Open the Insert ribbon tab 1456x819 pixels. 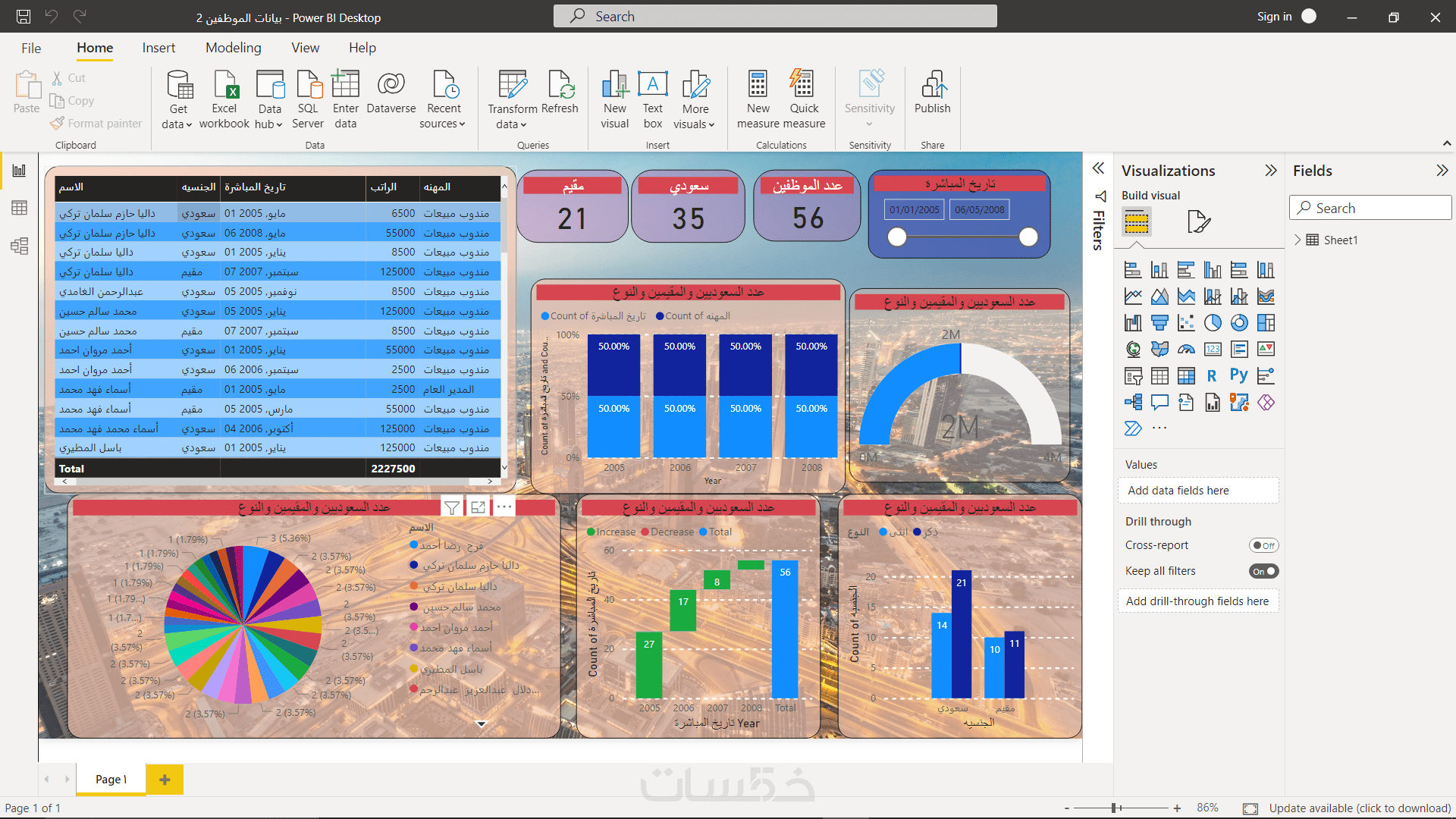(x=158, y=48)
